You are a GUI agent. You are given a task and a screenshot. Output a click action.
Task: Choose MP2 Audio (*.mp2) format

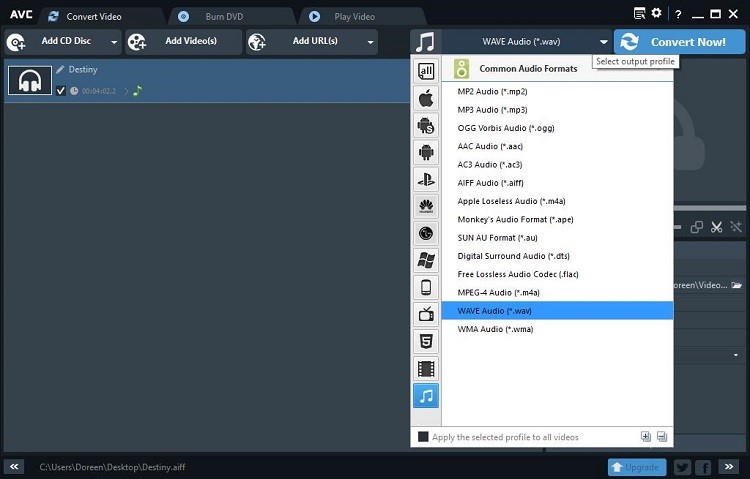[x=557, y=91]
